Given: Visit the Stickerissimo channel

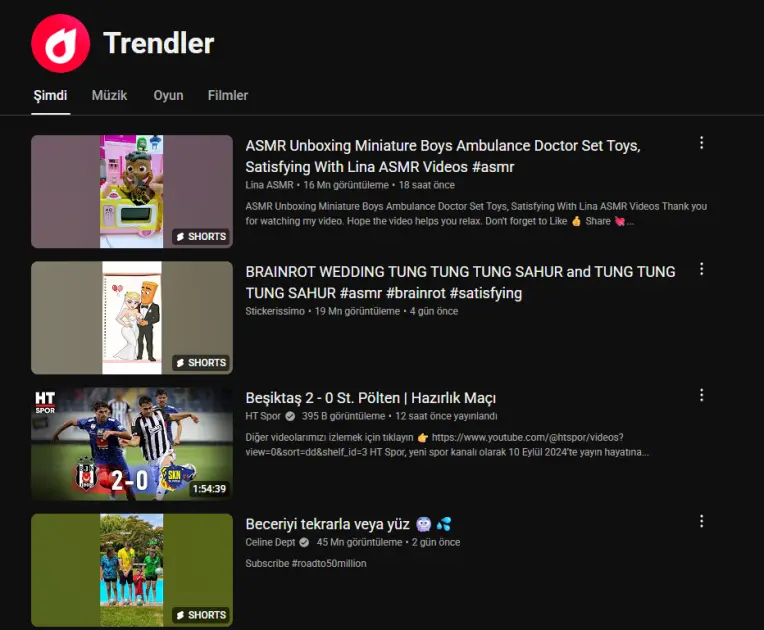Looking at the screenshot, I should click(275, 311).
